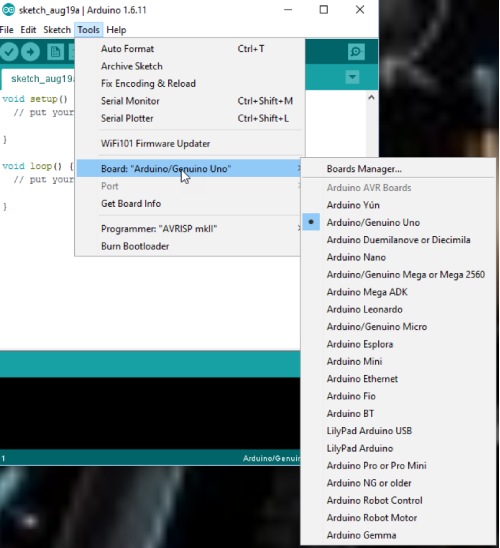
Task: Open the Help menu
Action: (116, 30)
